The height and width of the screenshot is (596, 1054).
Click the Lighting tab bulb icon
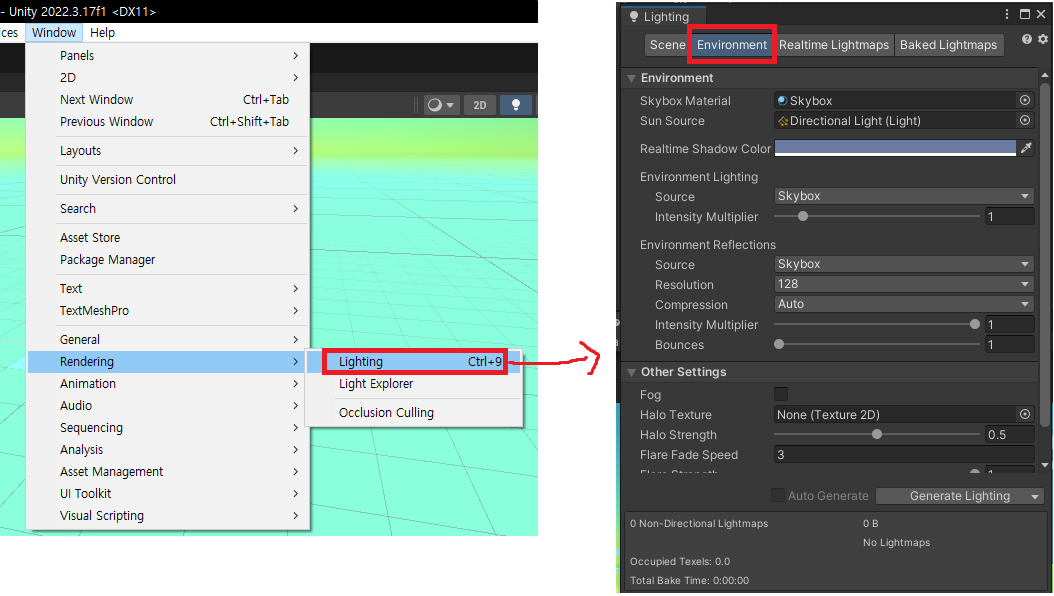633,16
